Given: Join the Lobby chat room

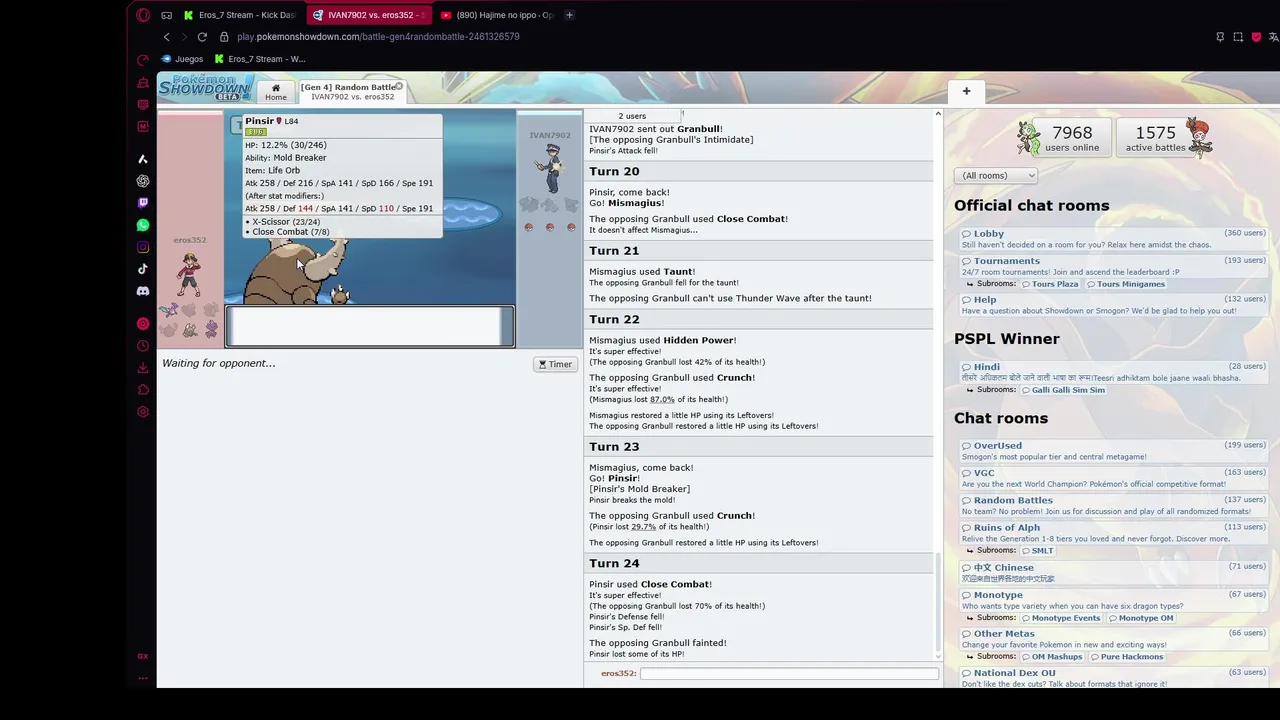Looking at the screenshot, I should pos(1113,239).
